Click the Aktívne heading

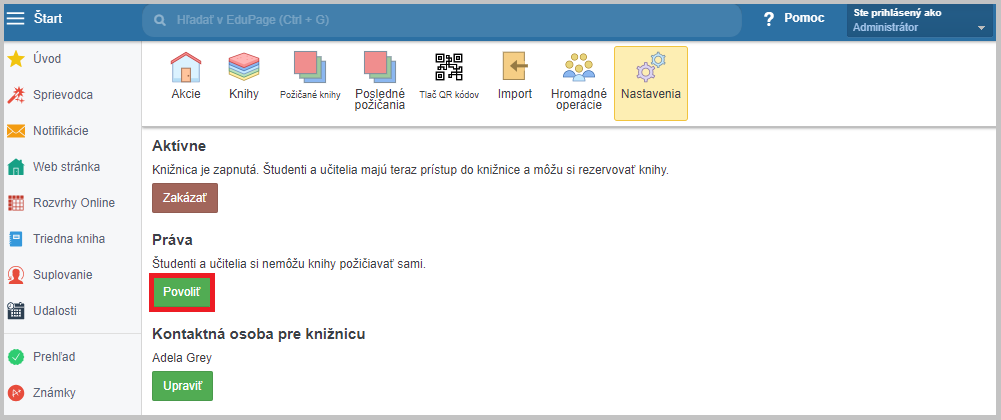179,146
